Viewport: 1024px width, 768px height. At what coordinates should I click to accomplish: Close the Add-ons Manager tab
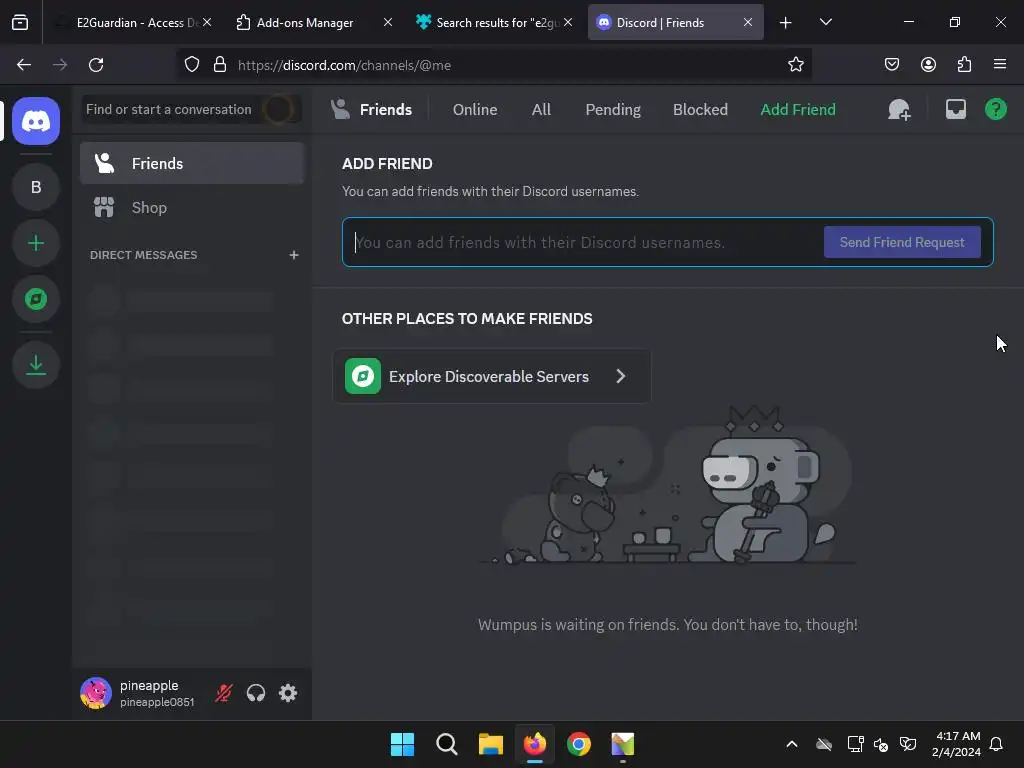click(387, 22)
